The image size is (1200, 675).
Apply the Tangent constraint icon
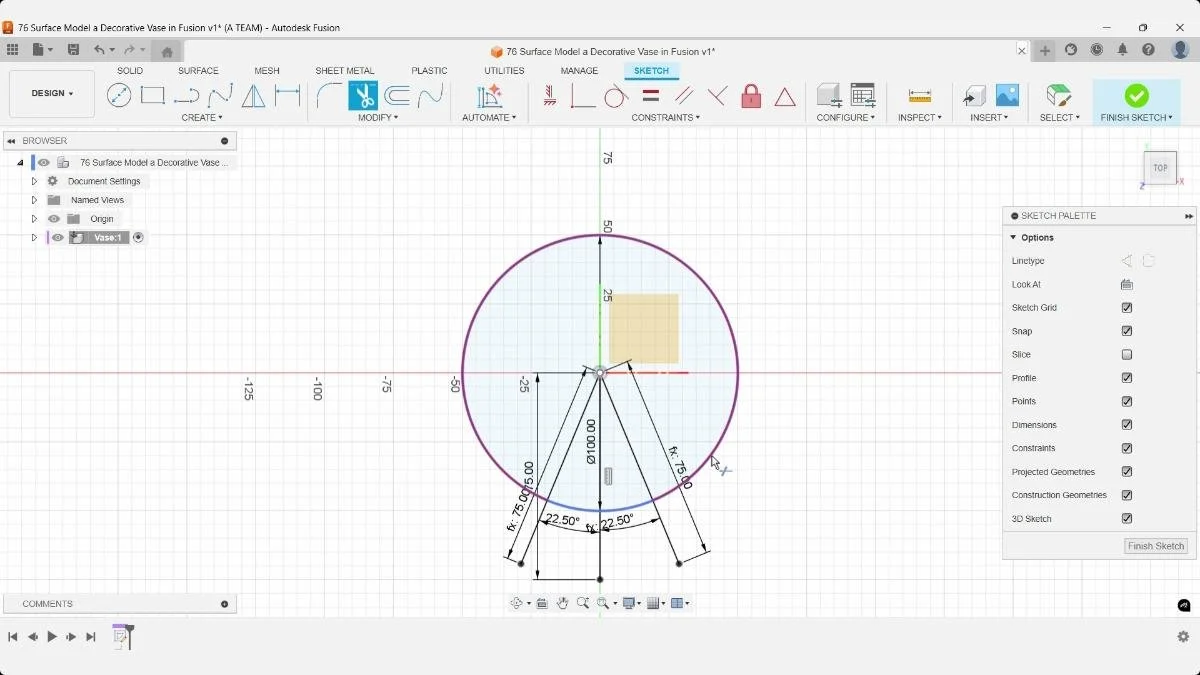(x=616, y=96)
